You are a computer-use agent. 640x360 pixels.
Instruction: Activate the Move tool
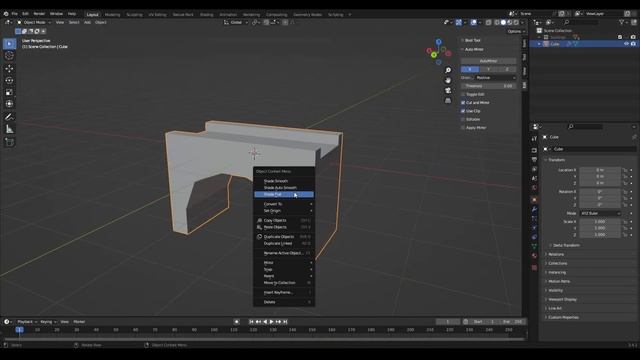9,69
